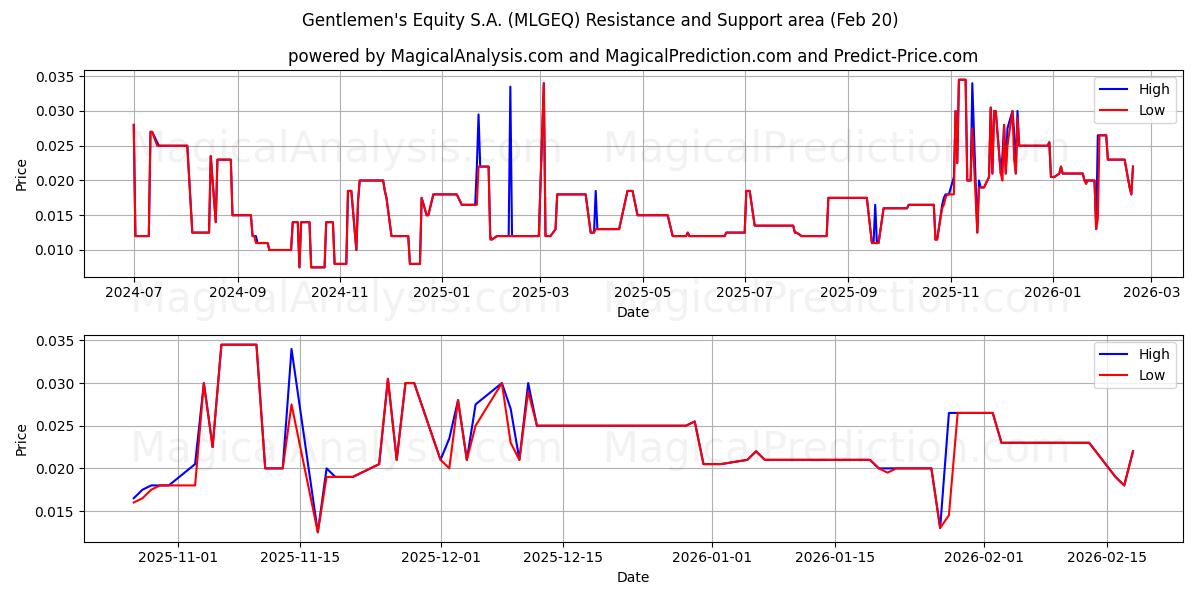Click the '2026-01-15' tick label on the bottom chart
Image resolution: width=1200 pixels, height=600 pixels.
[836, 557]
